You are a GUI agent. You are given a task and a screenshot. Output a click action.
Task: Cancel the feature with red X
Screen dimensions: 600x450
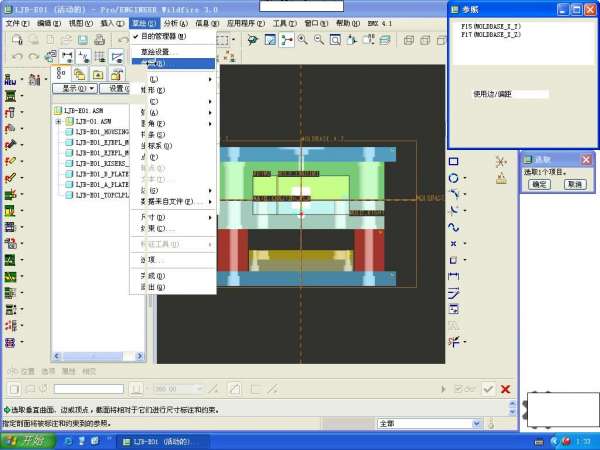(x=505, y=389)
